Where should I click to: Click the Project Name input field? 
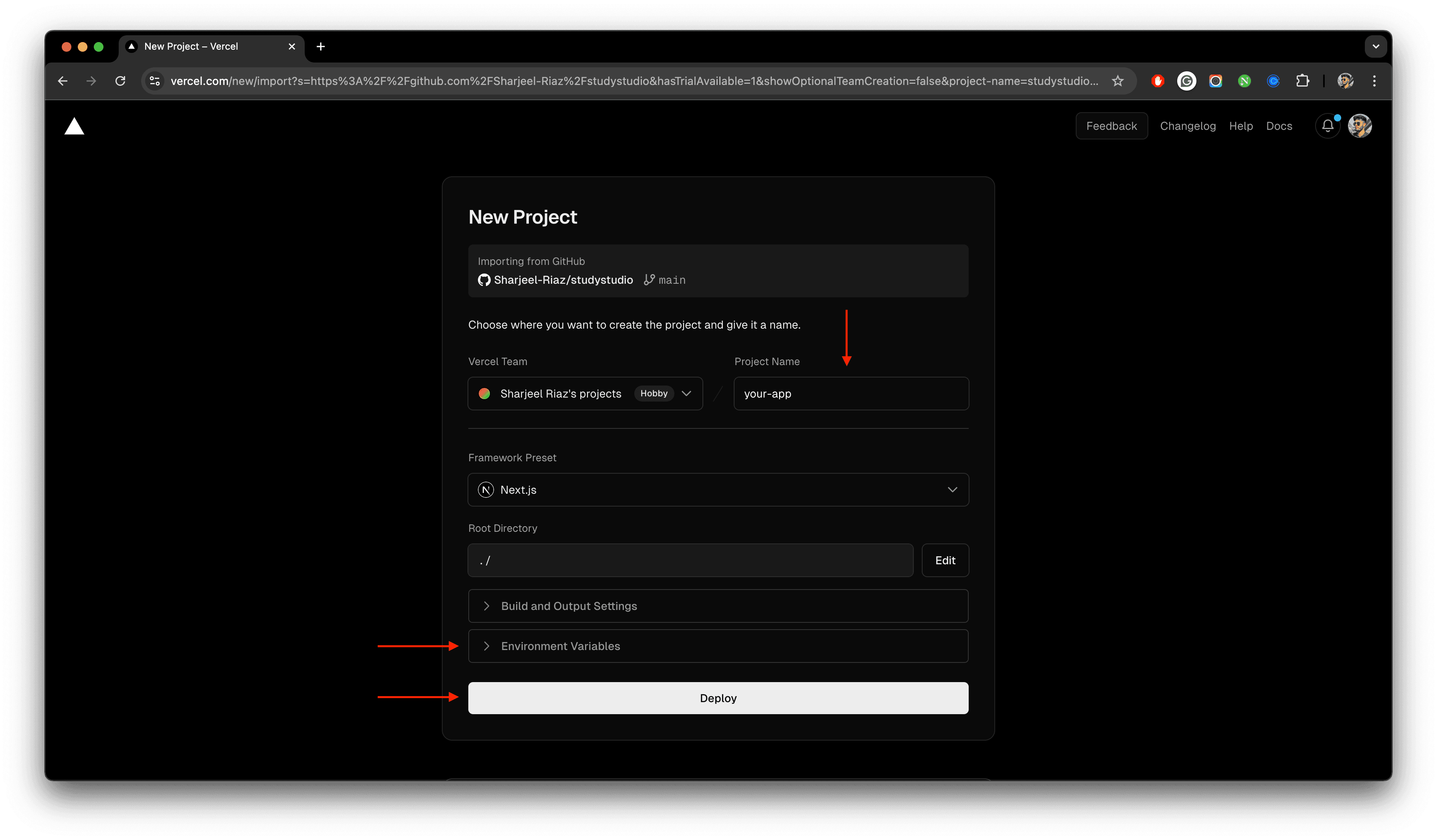click(x=851, y=393)
